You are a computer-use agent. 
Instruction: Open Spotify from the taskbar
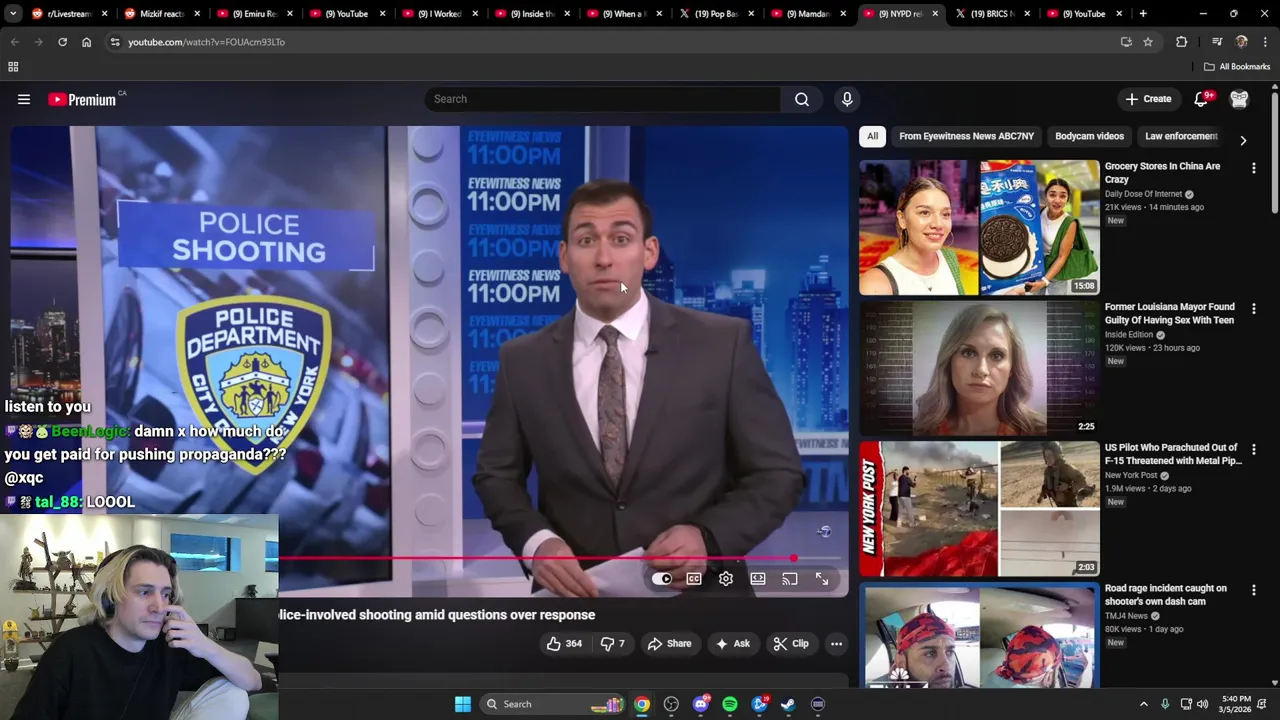(730, 704)
